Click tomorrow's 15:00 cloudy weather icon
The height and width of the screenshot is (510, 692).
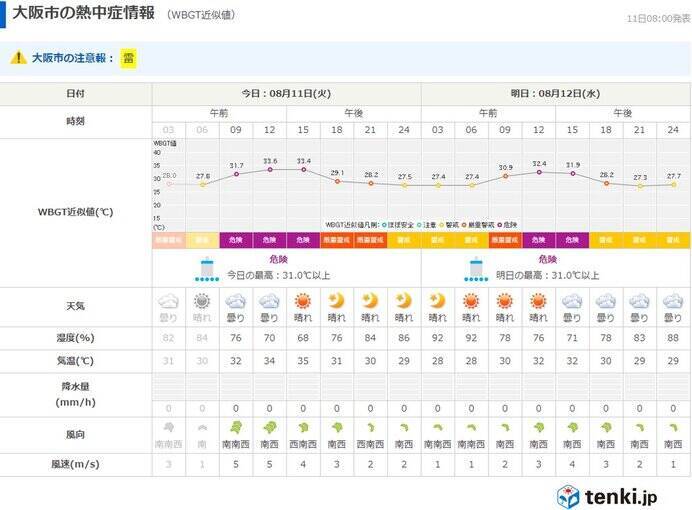point(572,301)
